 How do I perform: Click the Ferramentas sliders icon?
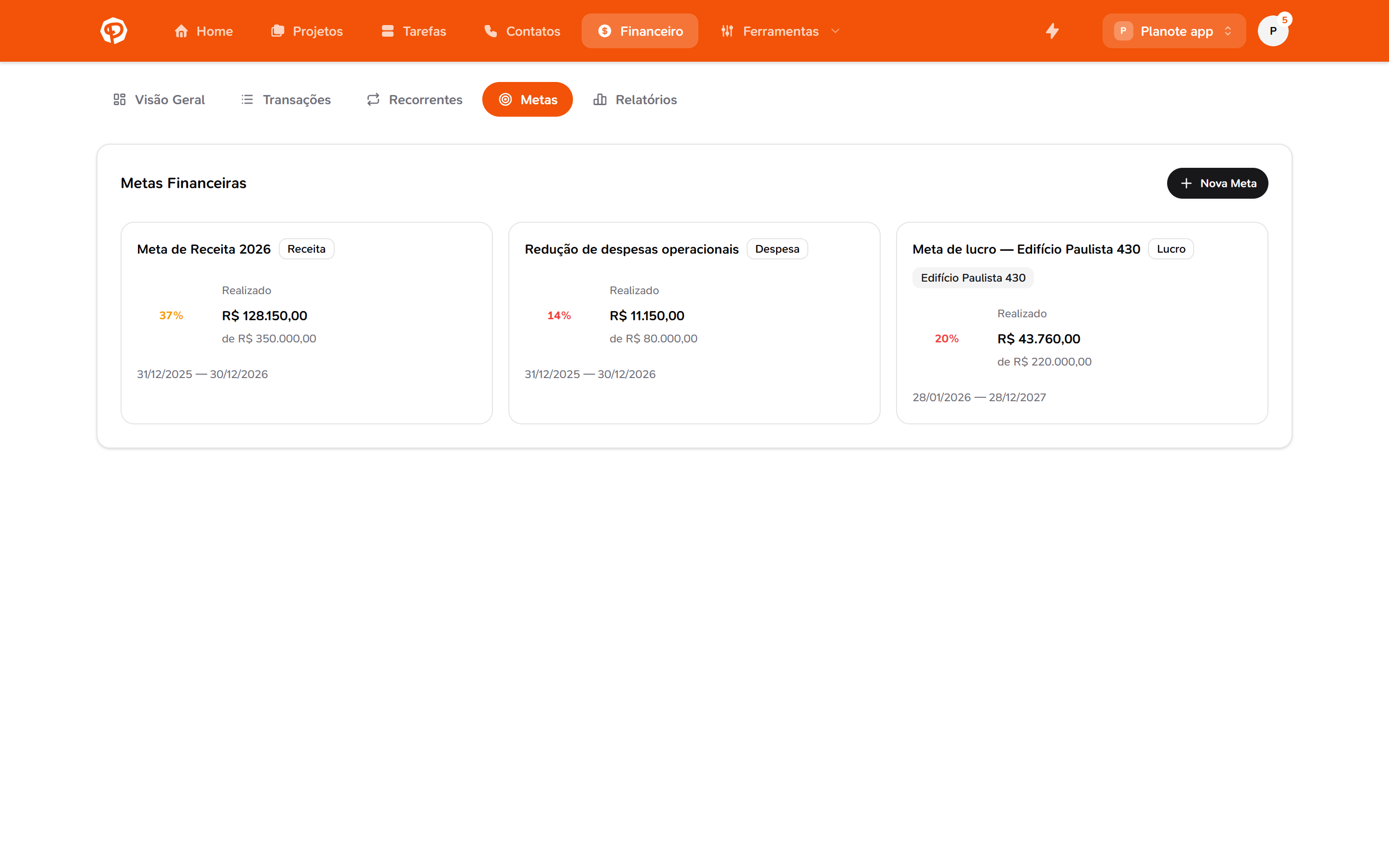point(727,31)
